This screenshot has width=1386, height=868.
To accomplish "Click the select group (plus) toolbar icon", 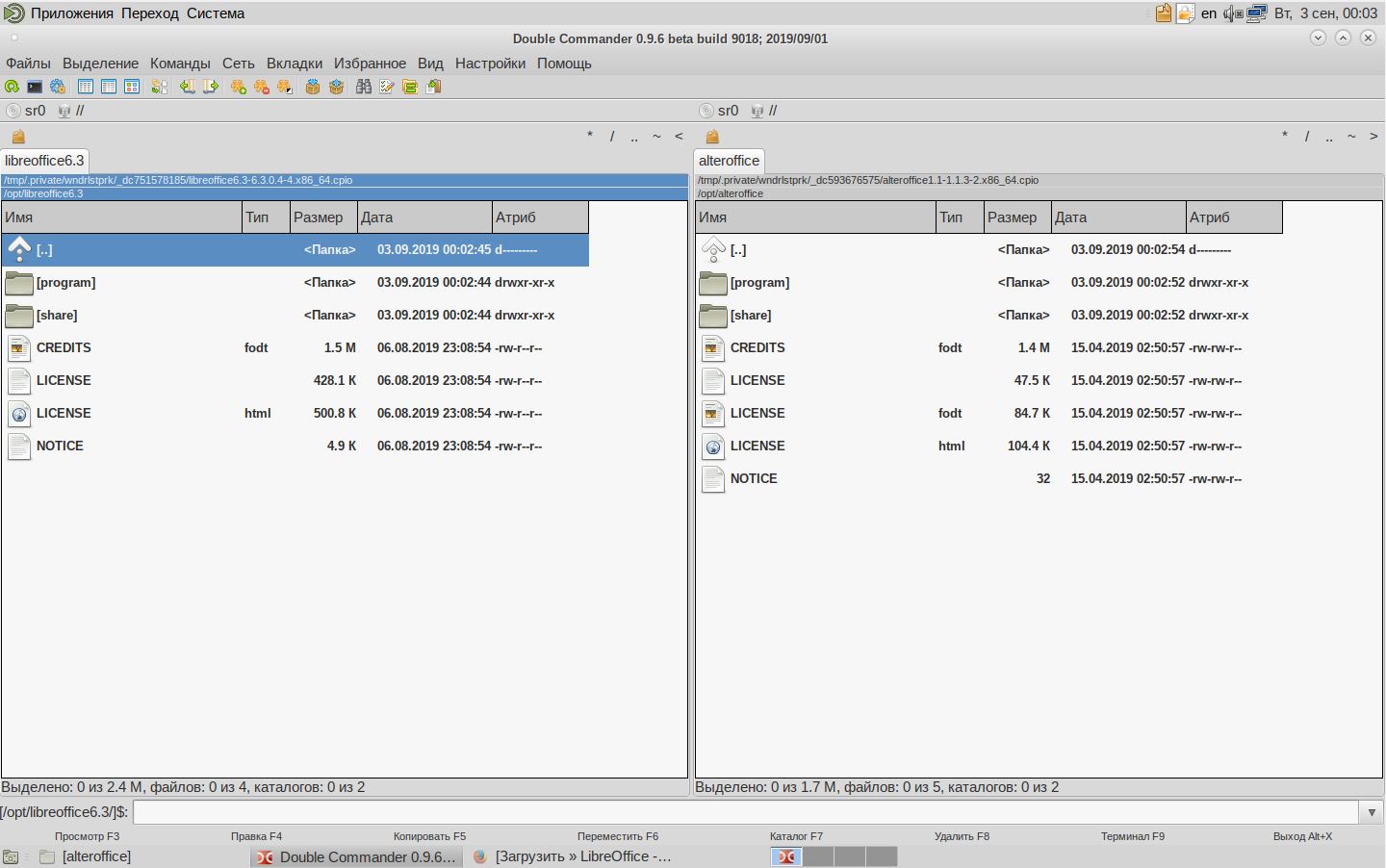I will [239, 87].
